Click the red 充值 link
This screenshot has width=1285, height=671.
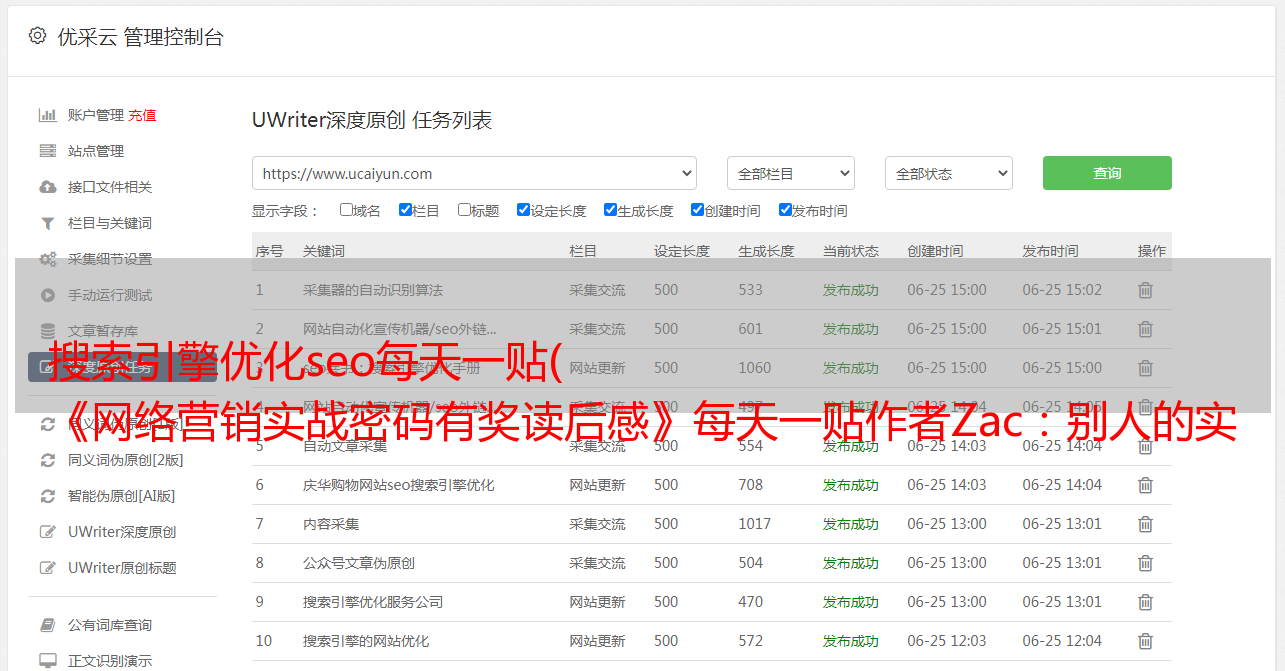pos(142,115)
